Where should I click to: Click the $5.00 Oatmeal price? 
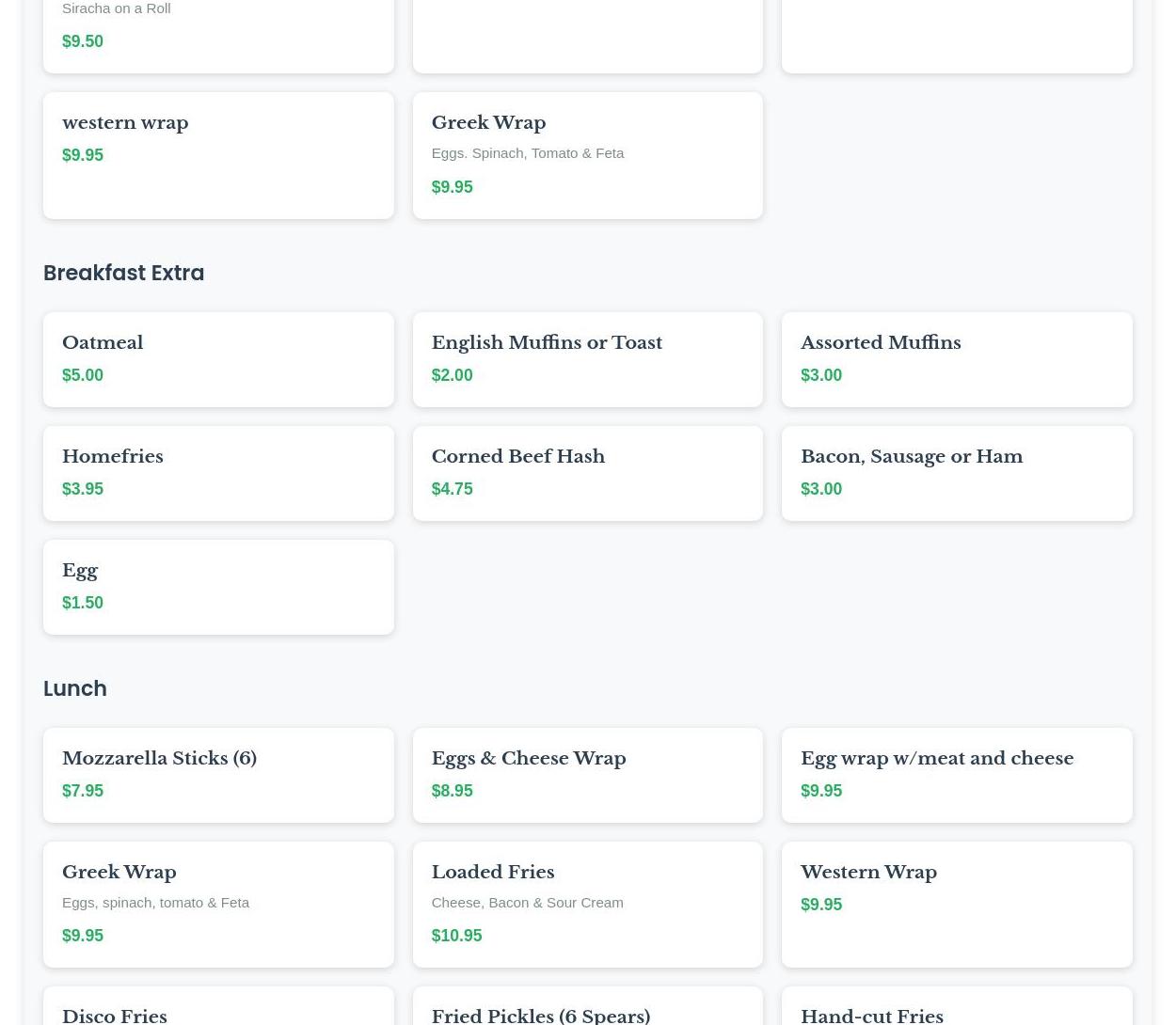click(83, 375)
